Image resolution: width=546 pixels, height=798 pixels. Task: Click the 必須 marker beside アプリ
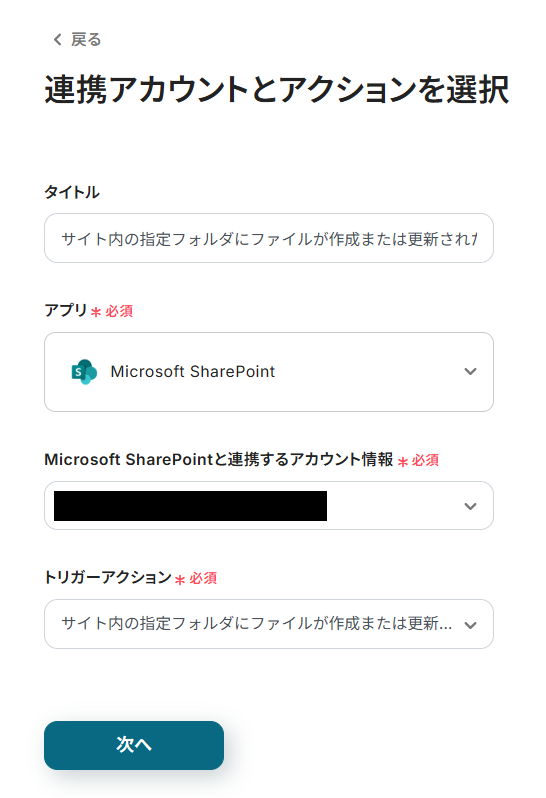[119, 311]
